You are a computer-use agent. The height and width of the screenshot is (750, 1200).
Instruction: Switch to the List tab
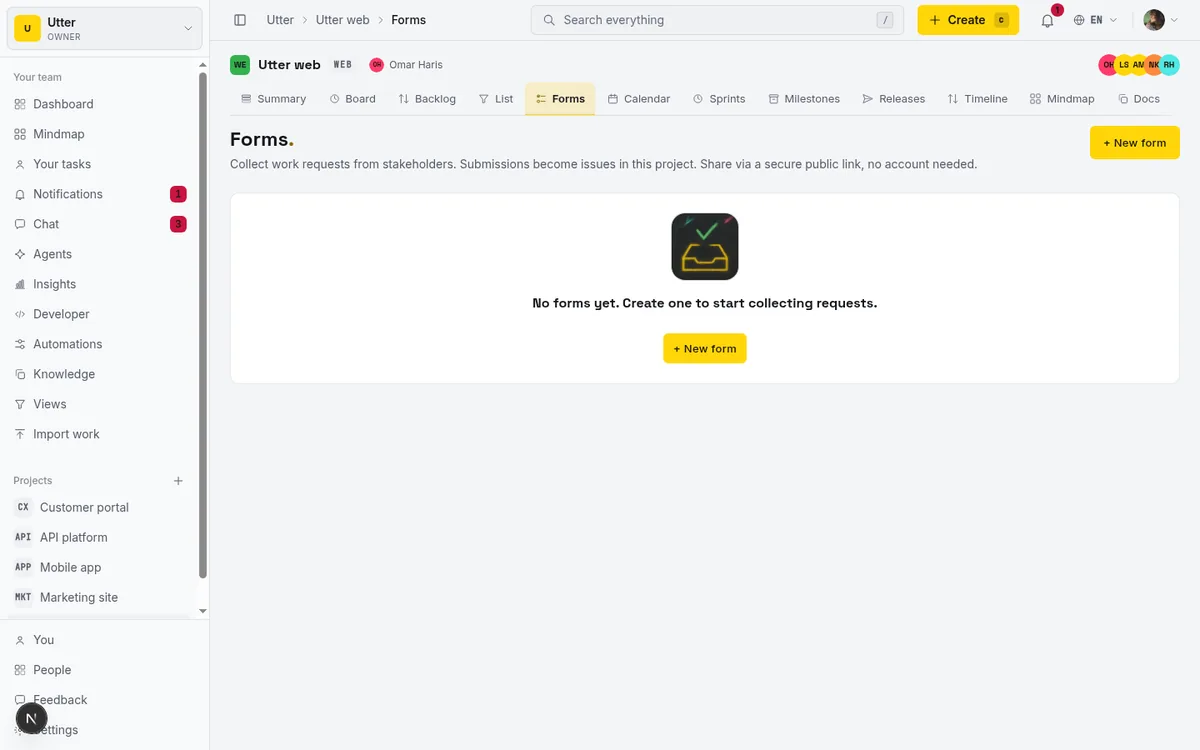pyautogui.click(x=496, y=99)
